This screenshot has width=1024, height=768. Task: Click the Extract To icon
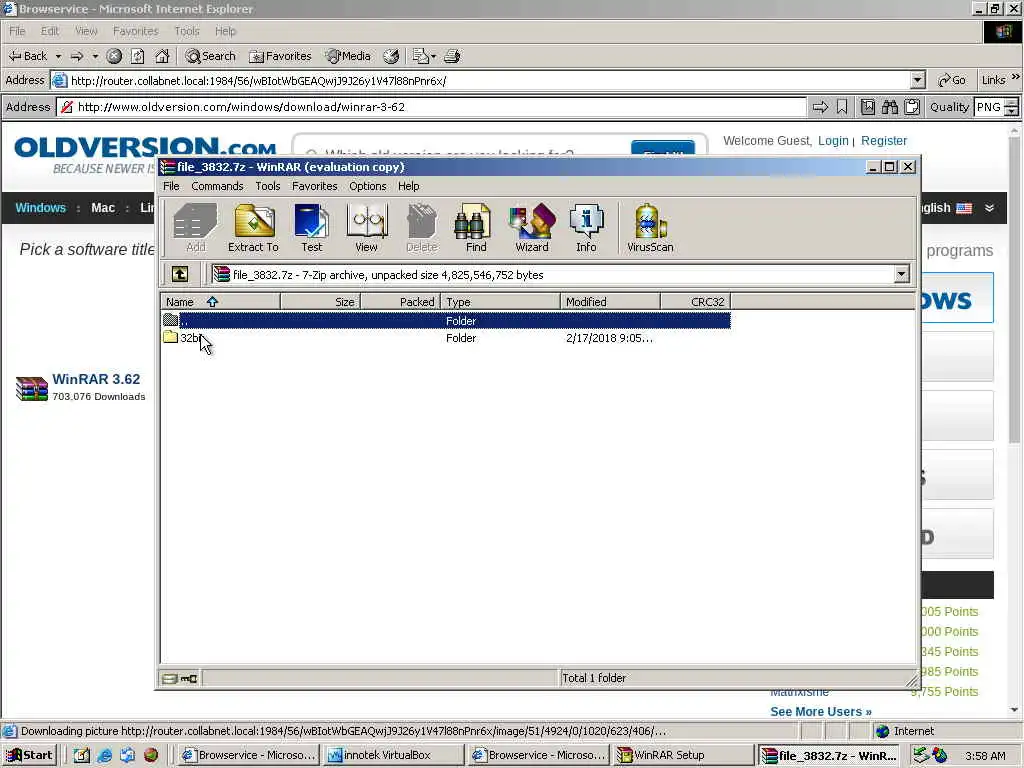[x=253, y=227]
